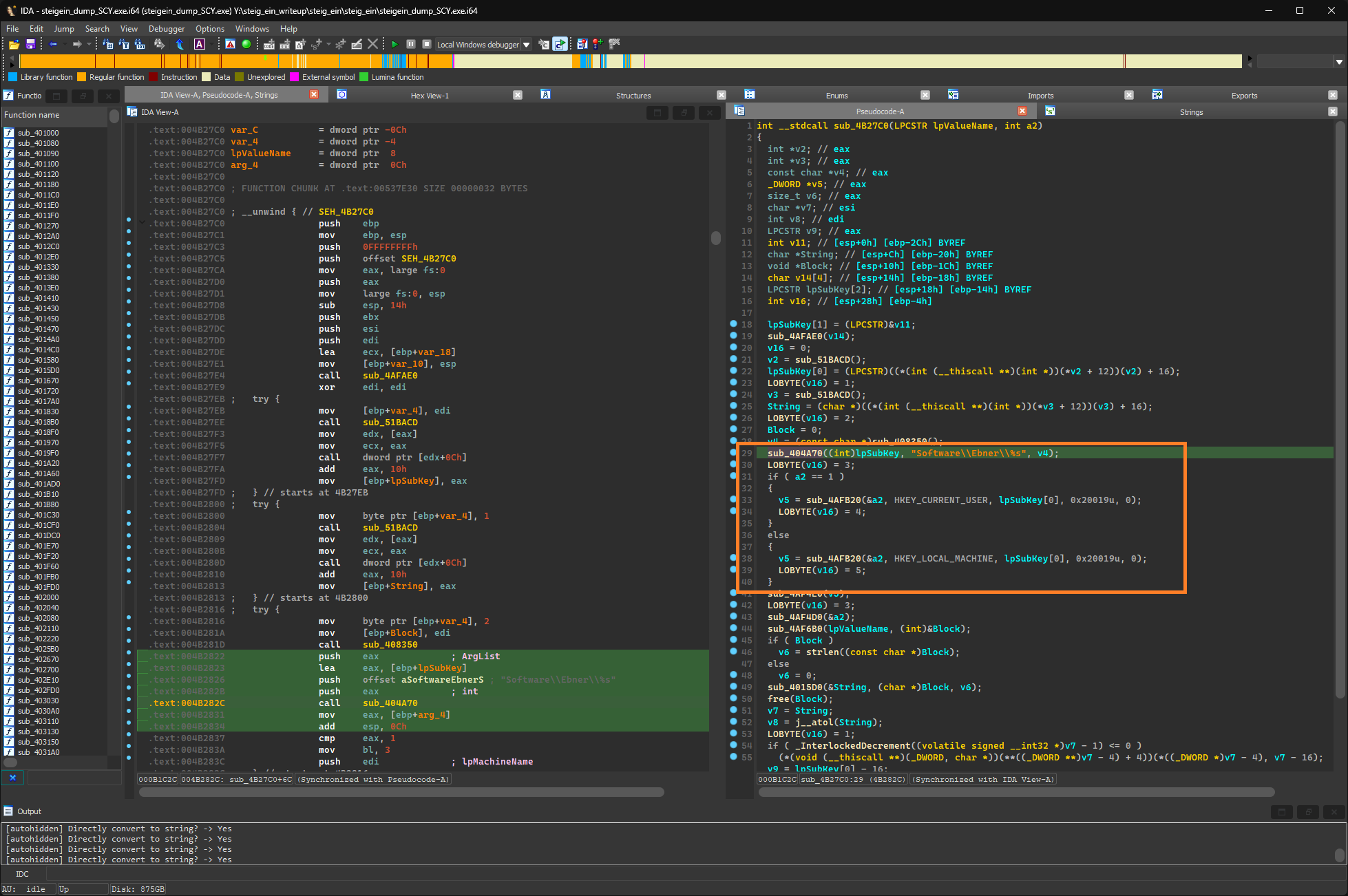
Task: Switch to the Hex View-1 tab
Action: pos(430,96)
